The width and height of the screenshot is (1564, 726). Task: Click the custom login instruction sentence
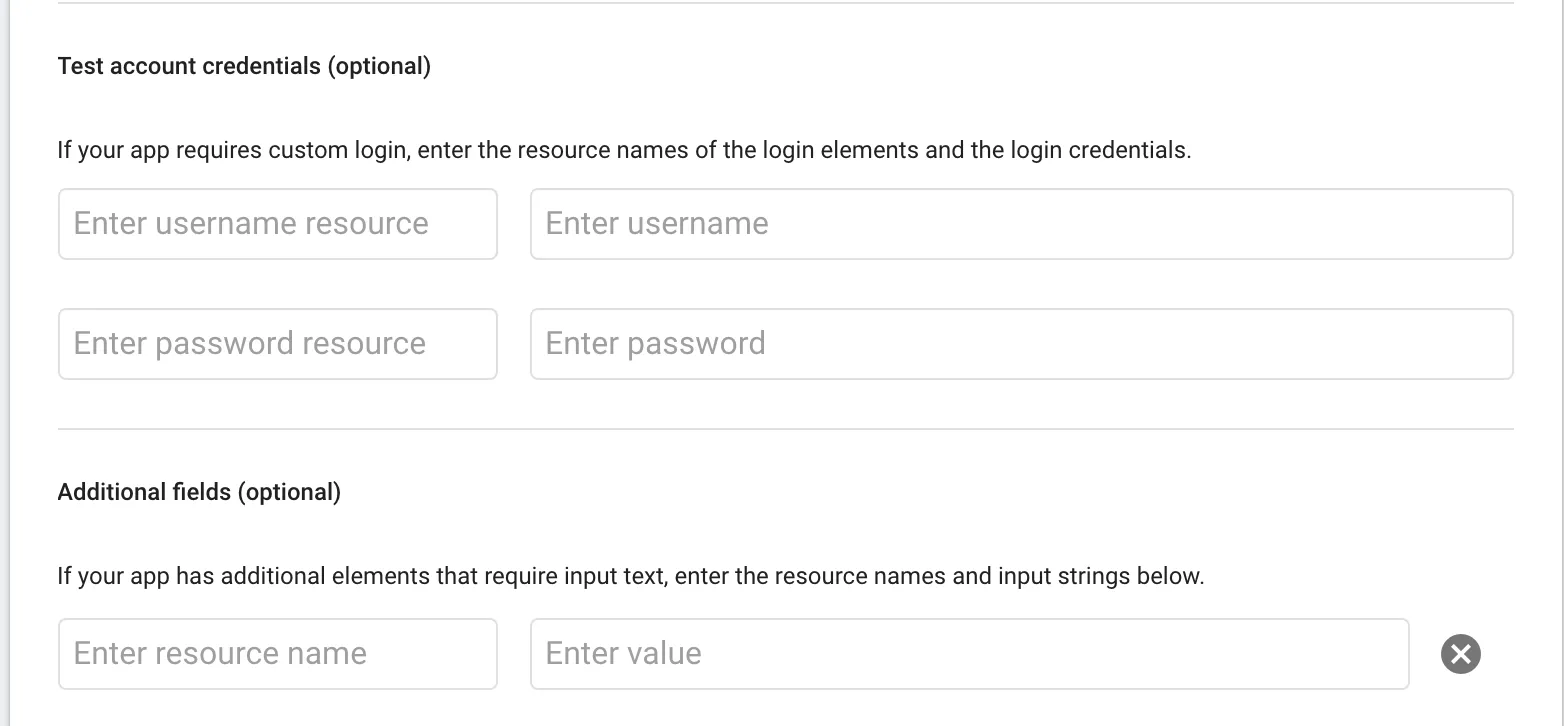click(x=624, y=151)
